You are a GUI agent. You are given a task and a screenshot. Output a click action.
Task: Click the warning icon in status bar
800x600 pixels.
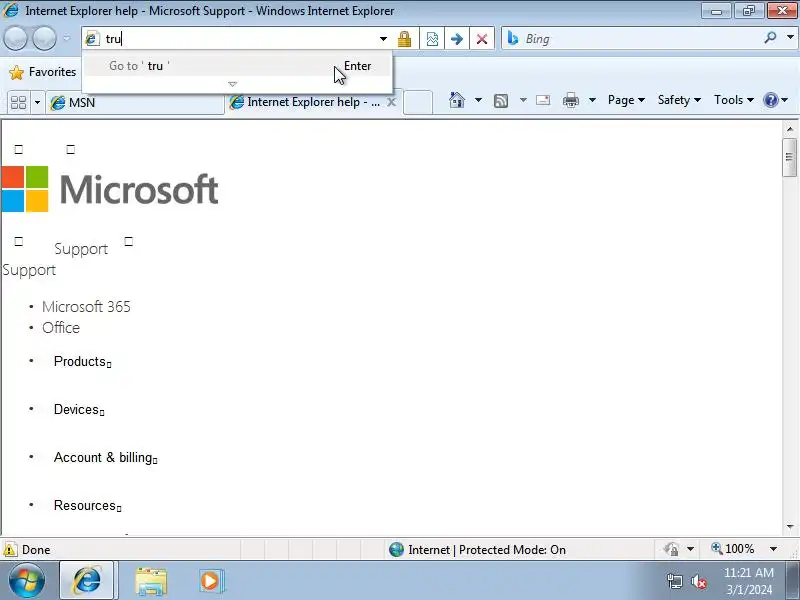point(9,550)
